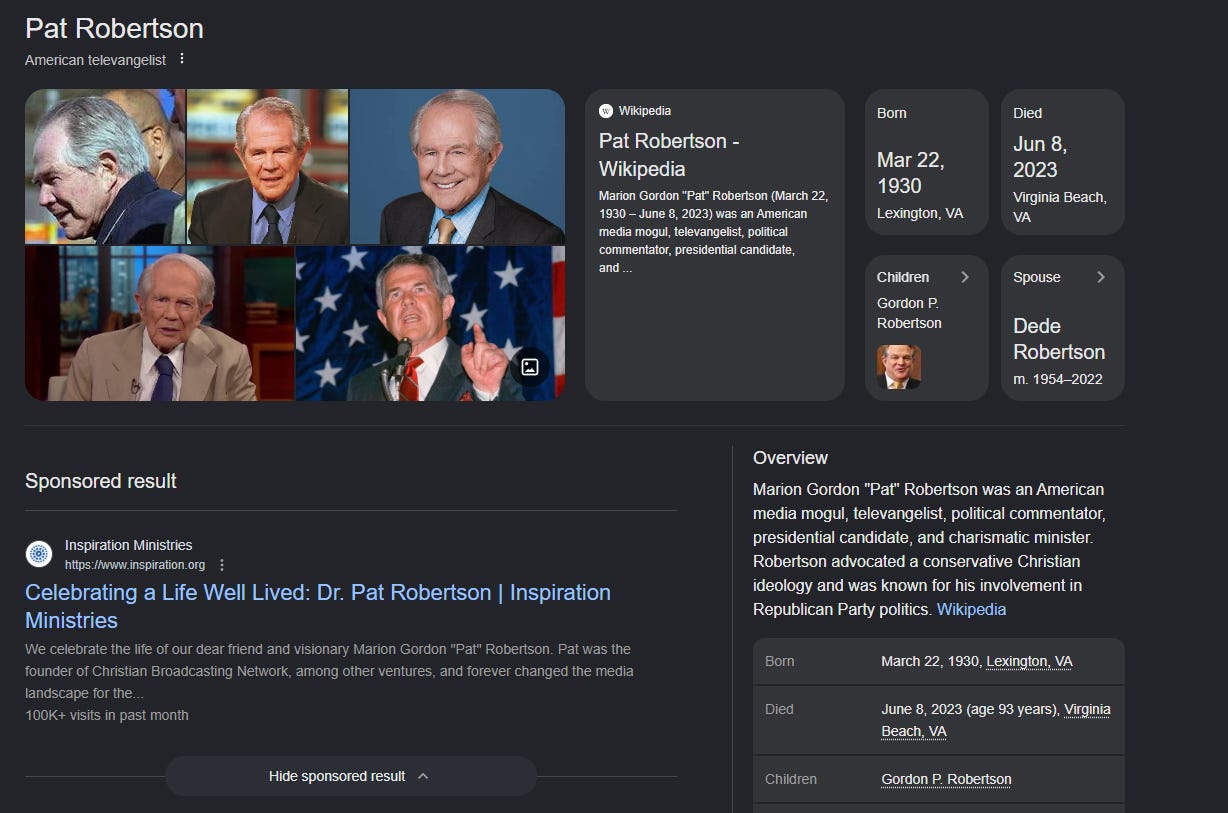Viewport: 1228px width, 813px height.
Task: Click the Died card showing Jun 8, 2023
Action: click(1063, 162)
